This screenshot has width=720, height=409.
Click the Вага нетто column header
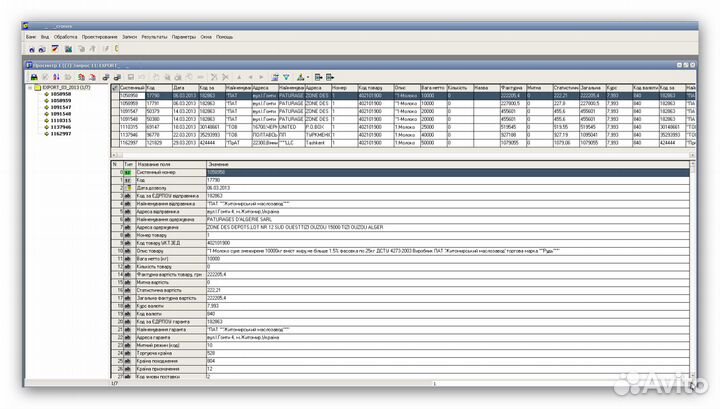coord(433,88)
